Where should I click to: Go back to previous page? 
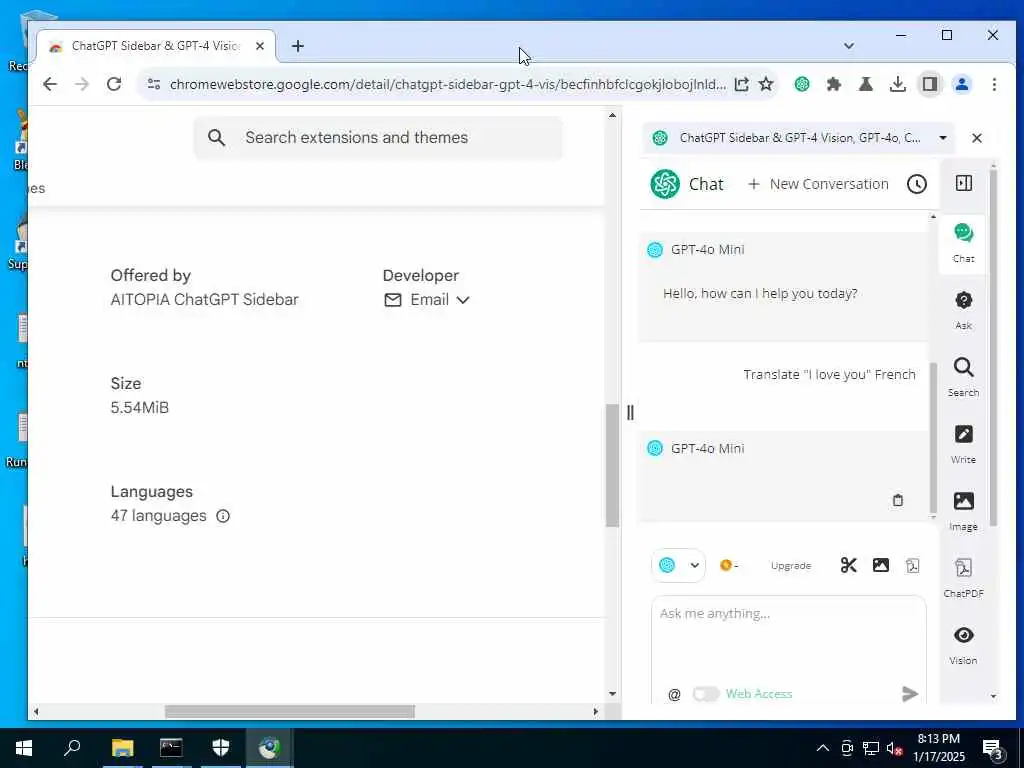pos(50,84)
